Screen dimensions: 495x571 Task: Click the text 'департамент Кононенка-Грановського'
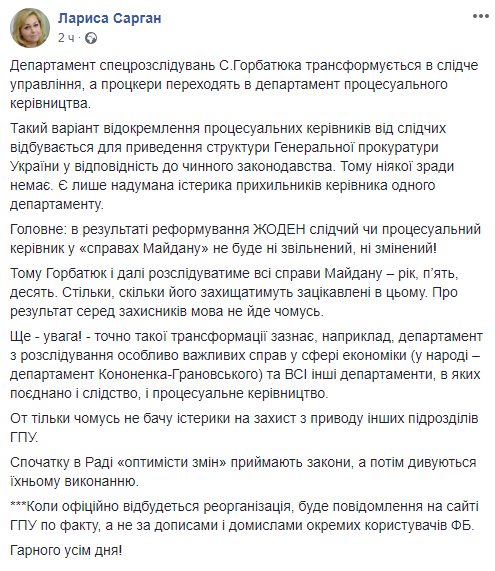134,374
